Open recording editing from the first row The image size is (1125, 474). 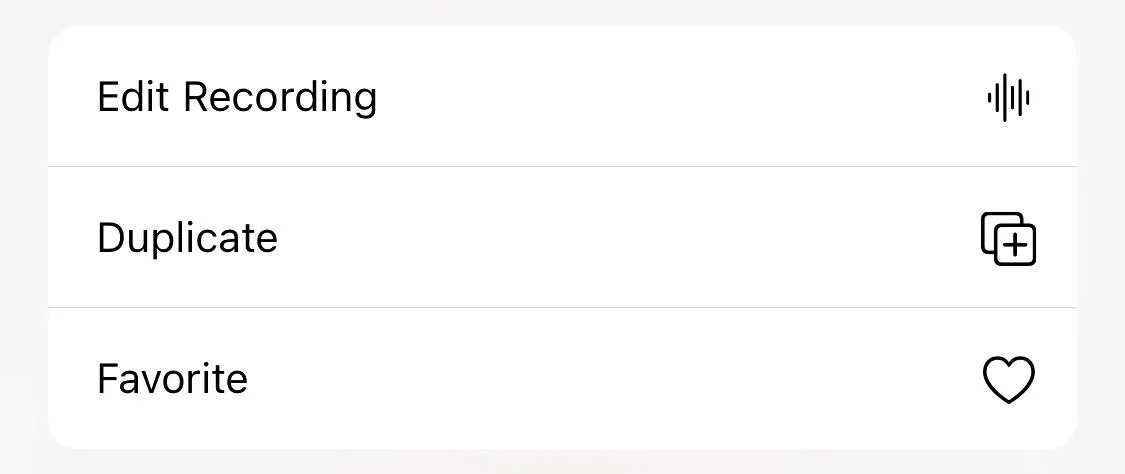562,97
